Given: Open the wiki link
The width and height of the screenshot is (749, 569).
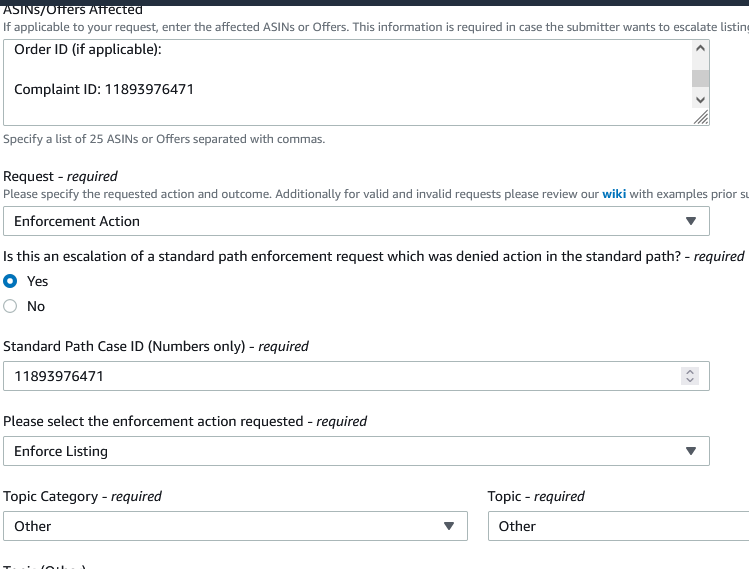Looking at the screenshot, I should (x=614, y=194).
